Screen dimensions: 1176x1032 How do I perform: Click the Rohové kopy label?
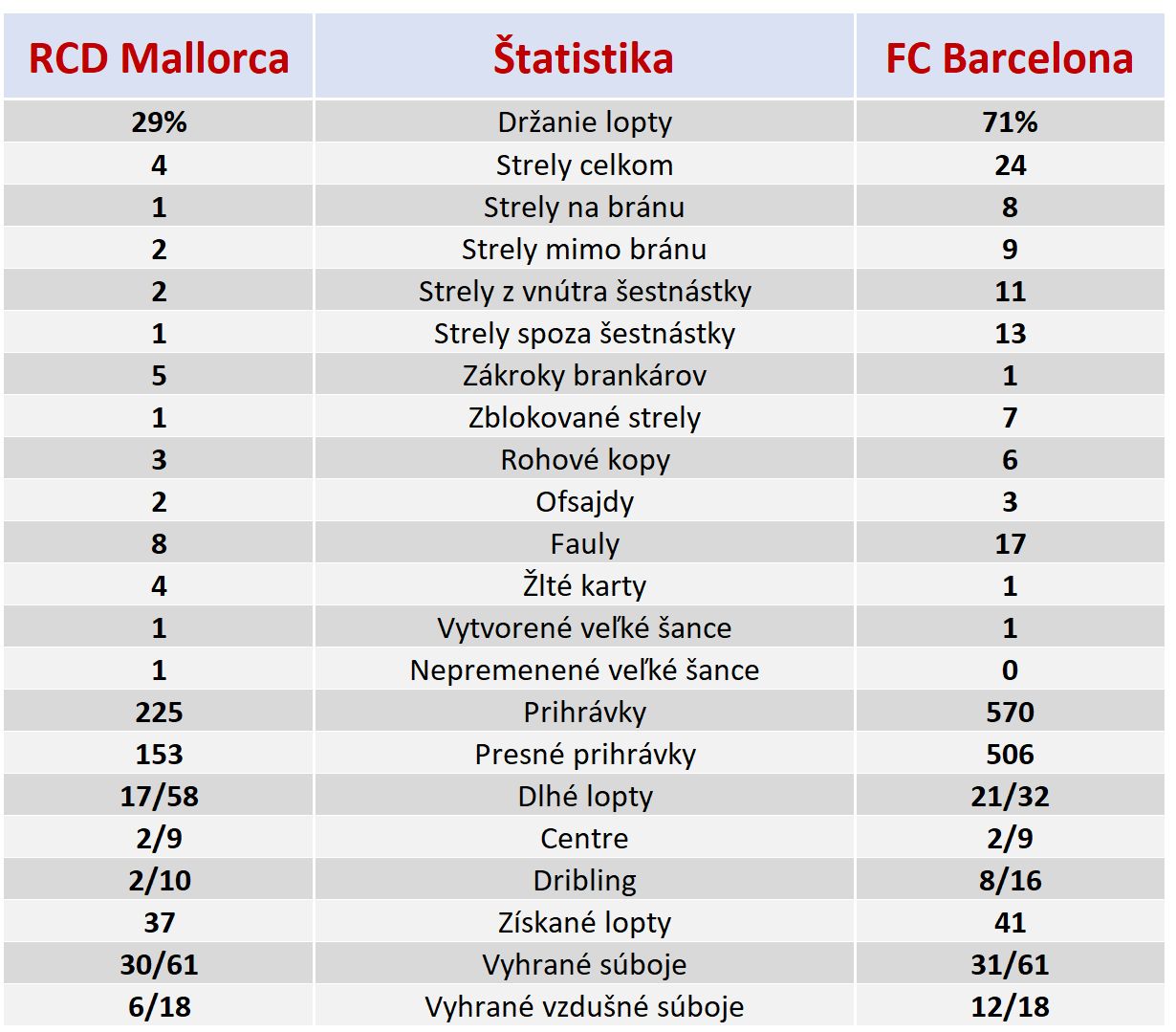coord(584,459)
